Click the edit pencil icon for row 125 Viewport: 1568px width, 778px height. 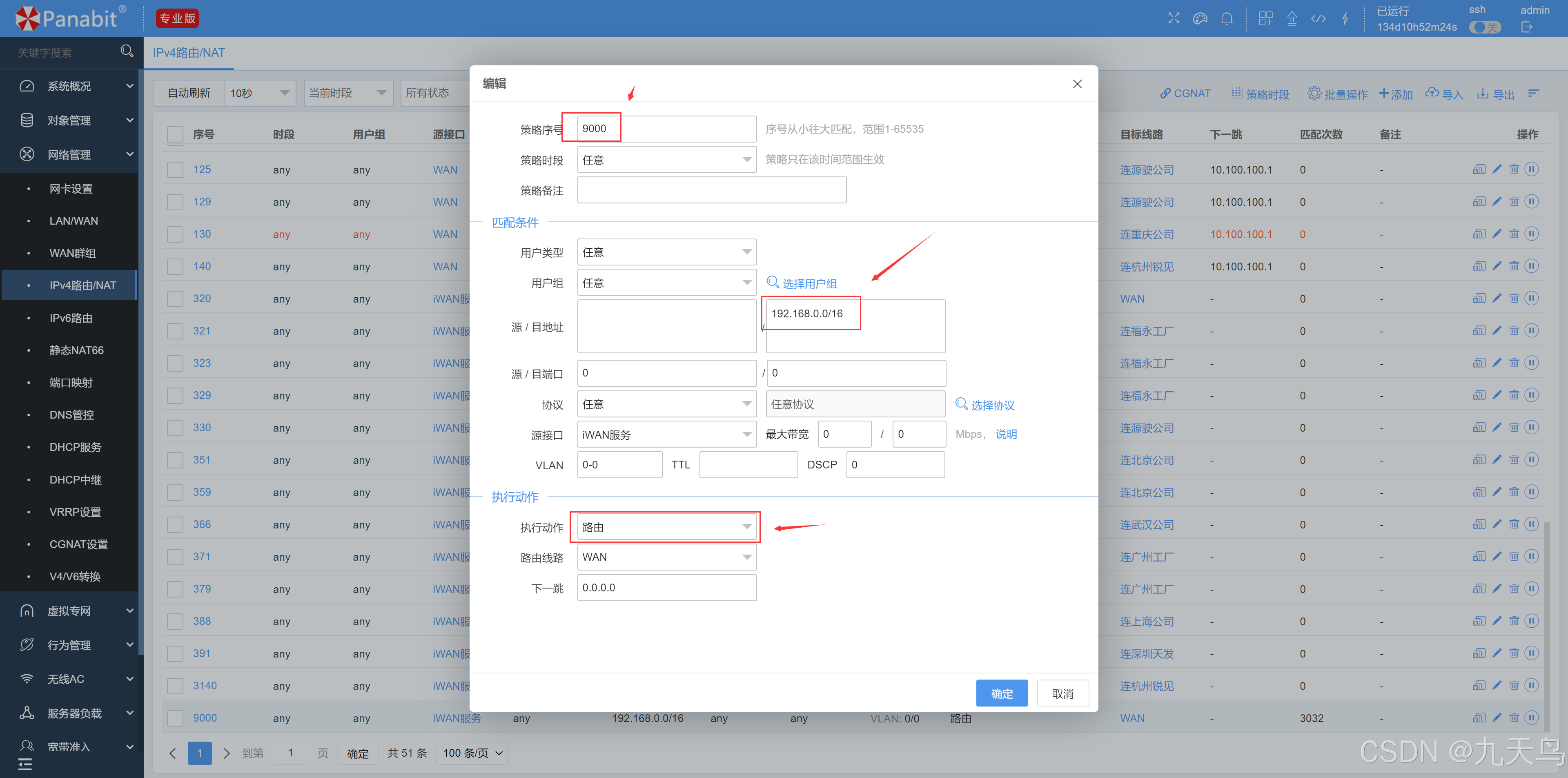pos(1497,169)
